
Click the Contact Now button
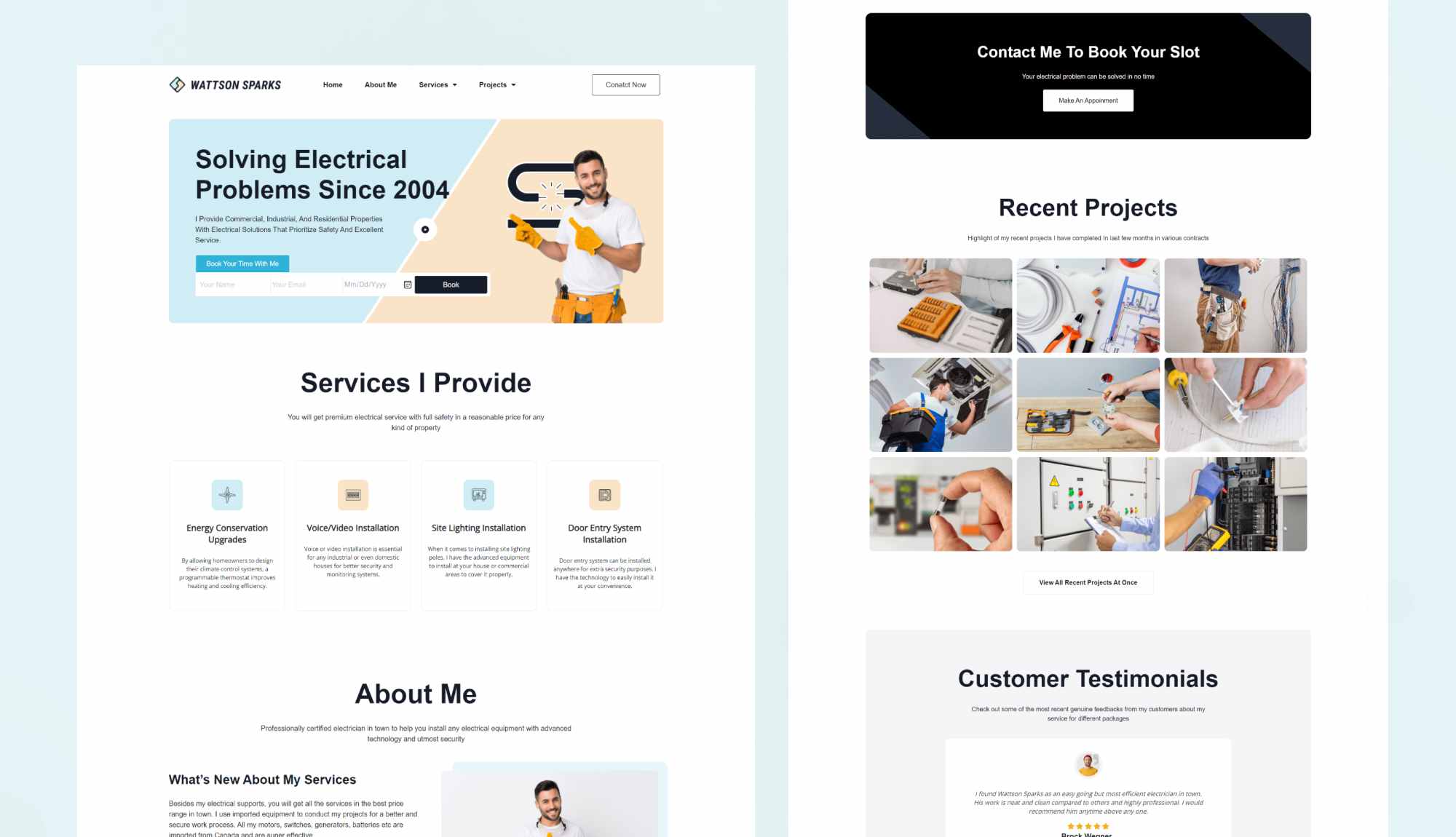tap(626, 84)
